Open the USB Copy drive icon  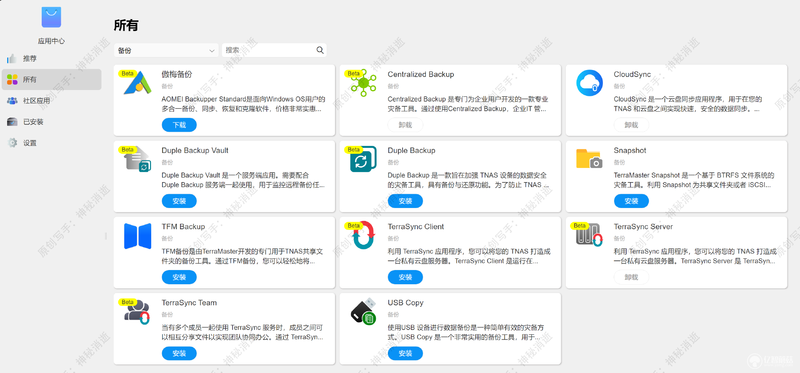pyautogui.click(x=363, y=311)
